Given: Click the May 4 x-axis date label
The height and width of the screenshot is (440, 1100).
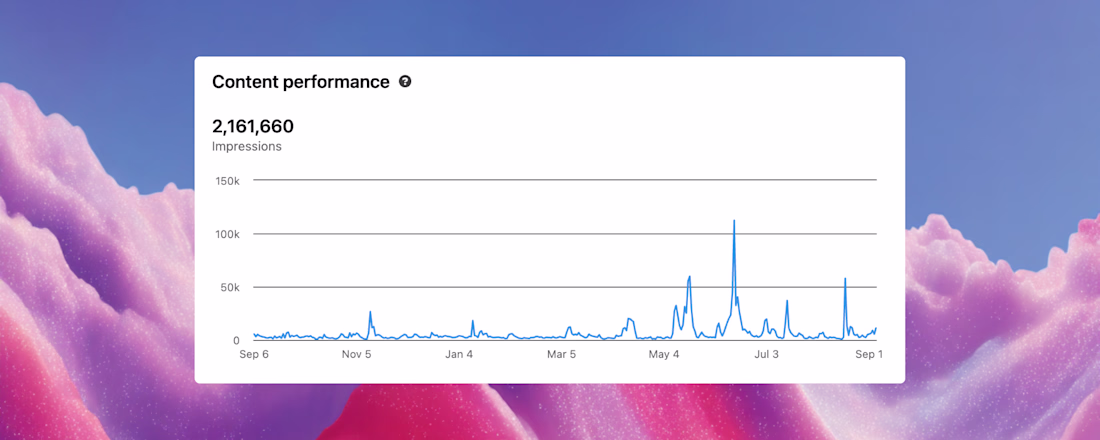Looking at the screenshot, I should click(664, 354).
